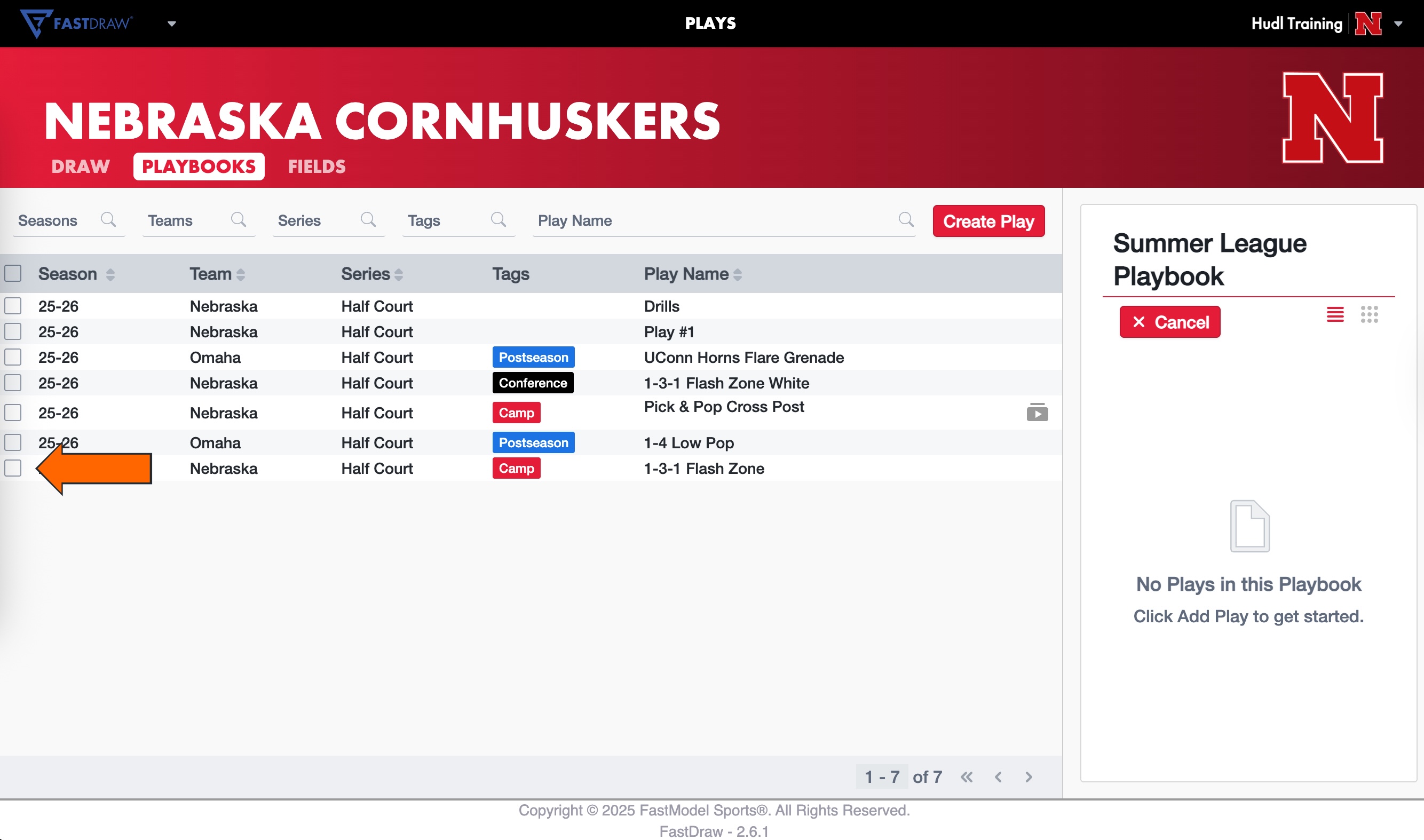Click the Summer League Playbook title
Viewport: 1424px width, 840px height.
click(1209, 260)
